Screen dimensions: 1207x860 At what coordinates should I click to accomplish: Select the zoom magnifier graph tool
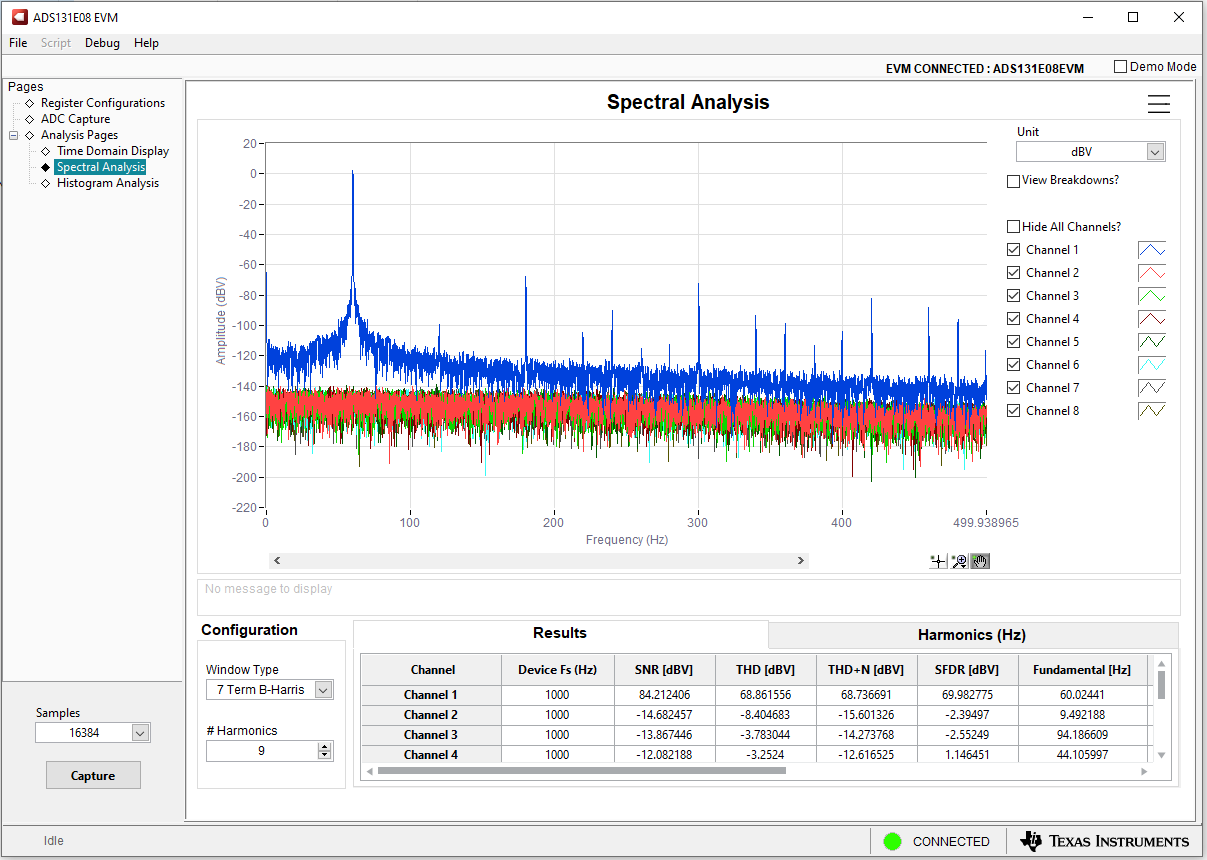[959, 561]
